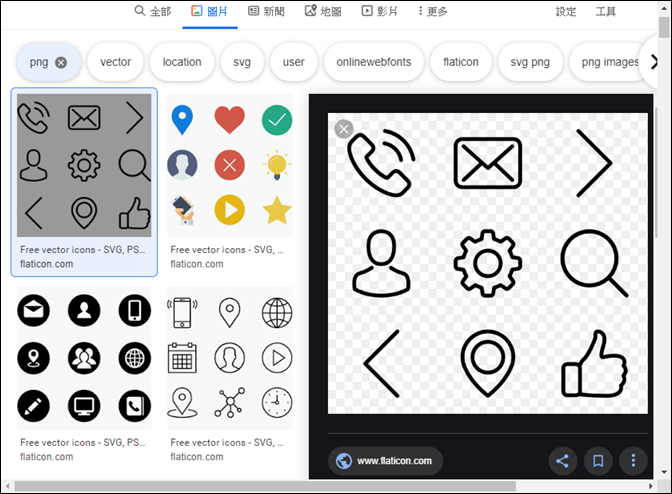Click the phone call icon in large preview

pos(381,163)
